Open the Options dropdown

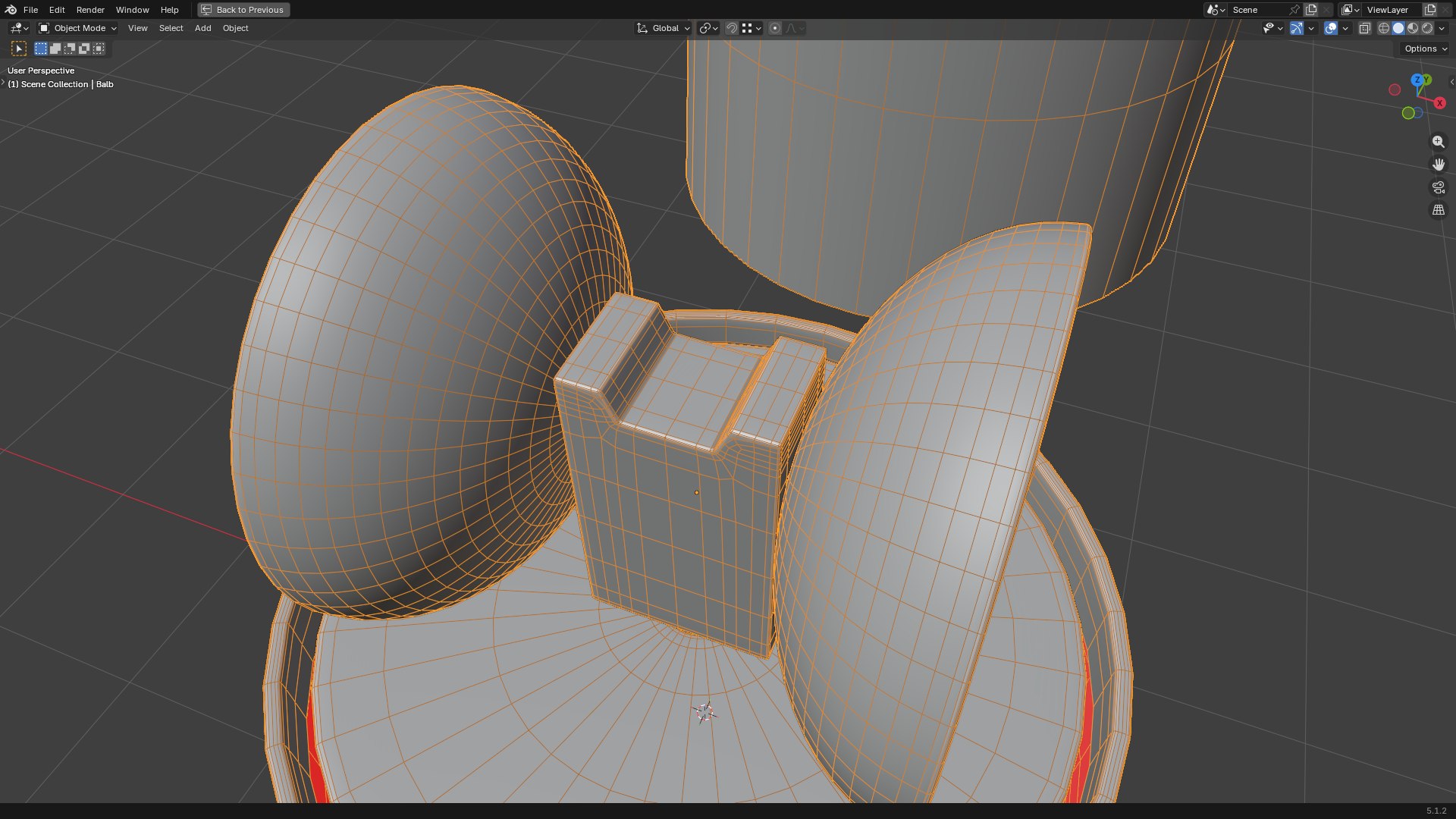click(x=1425, y=49)
